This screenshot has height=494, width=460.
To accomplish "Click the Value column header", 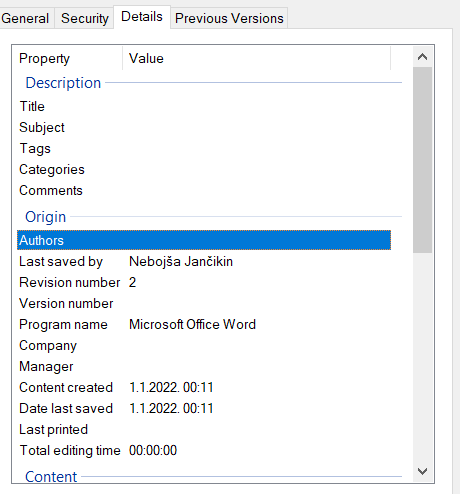I will pyautogui.click(x=256, y=58).
